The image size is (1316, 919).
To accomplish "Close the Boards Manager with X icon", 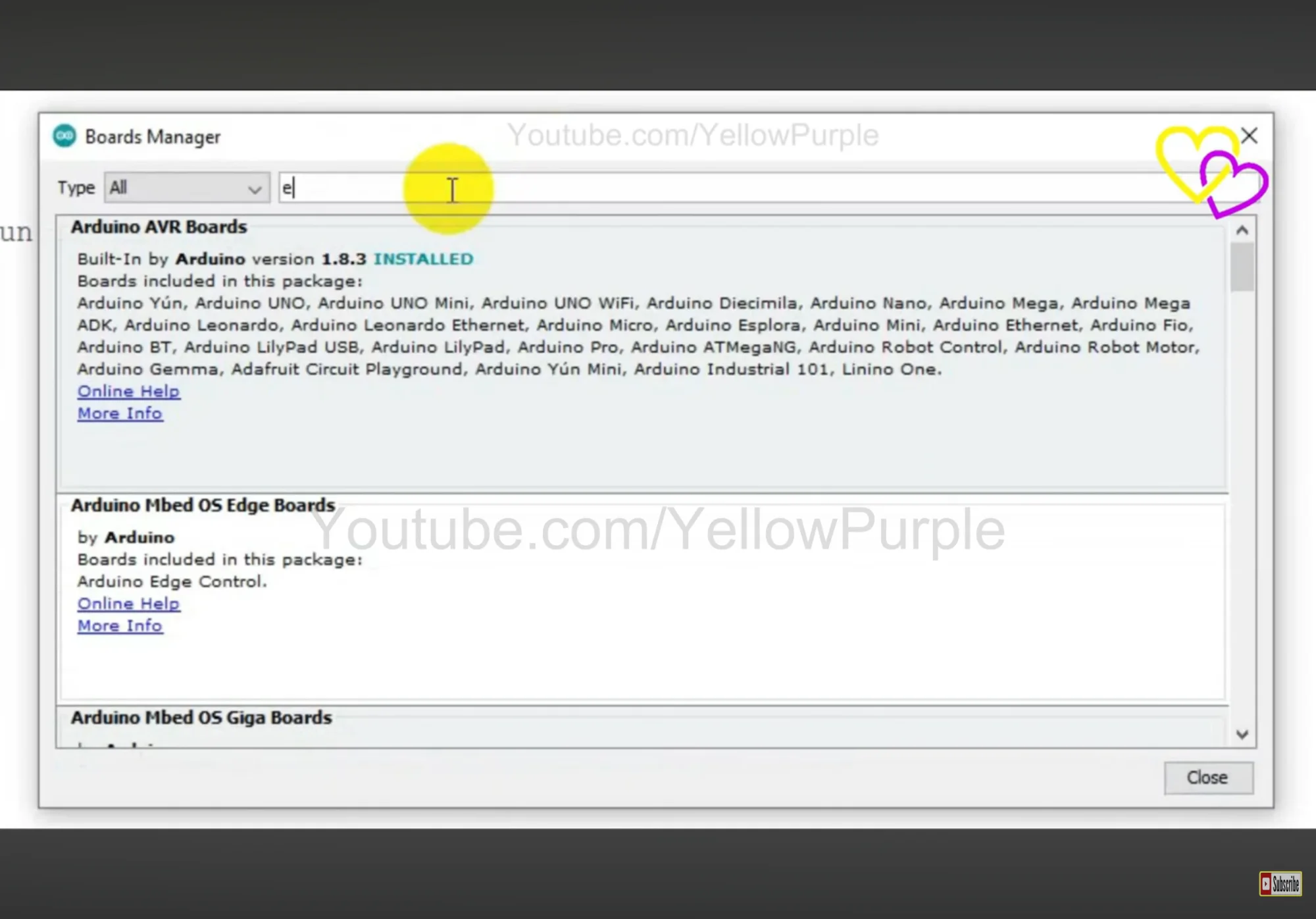I will tap(1249, 136).
